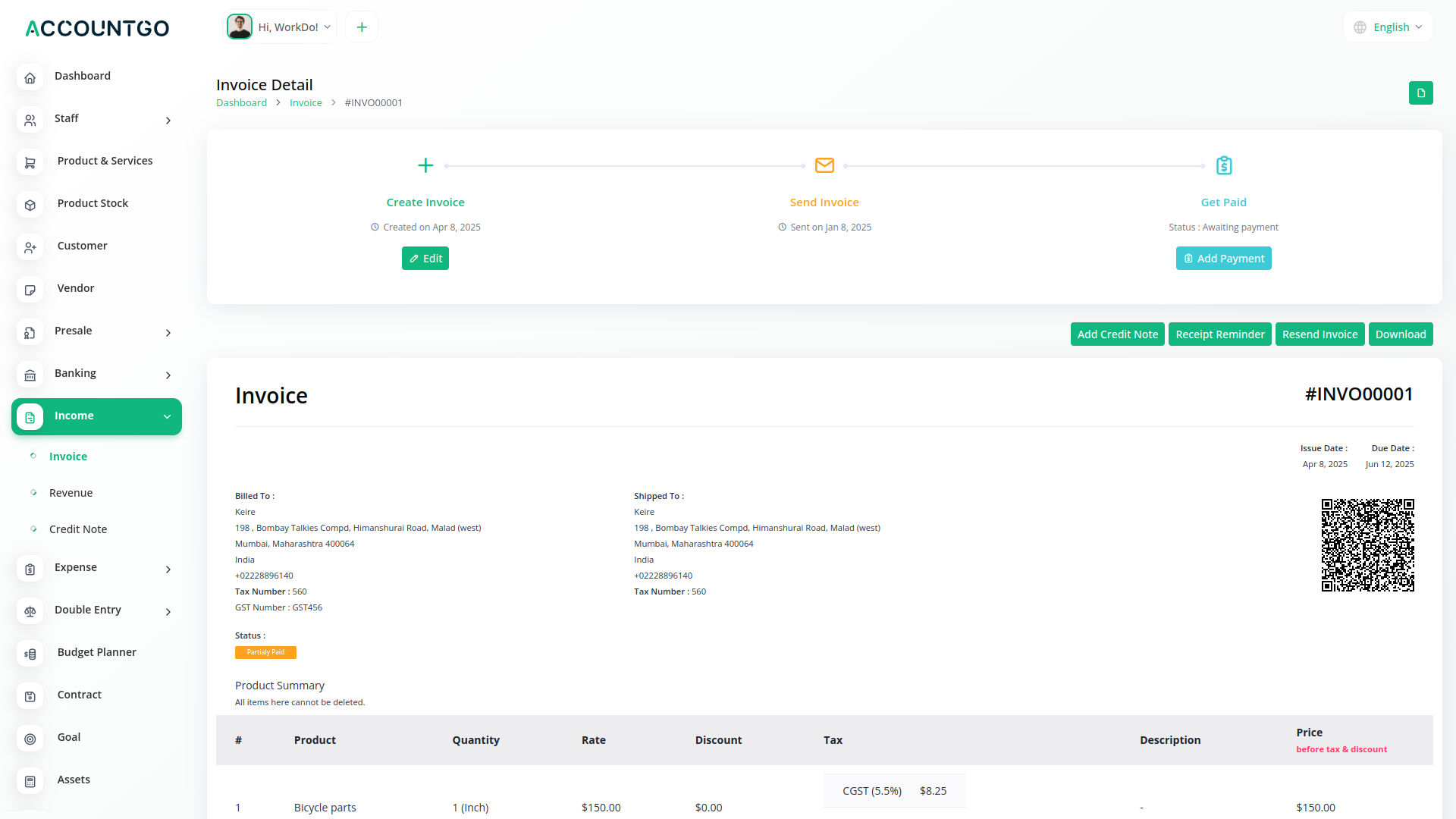Click the Goal target icon

tap(30, 739)
